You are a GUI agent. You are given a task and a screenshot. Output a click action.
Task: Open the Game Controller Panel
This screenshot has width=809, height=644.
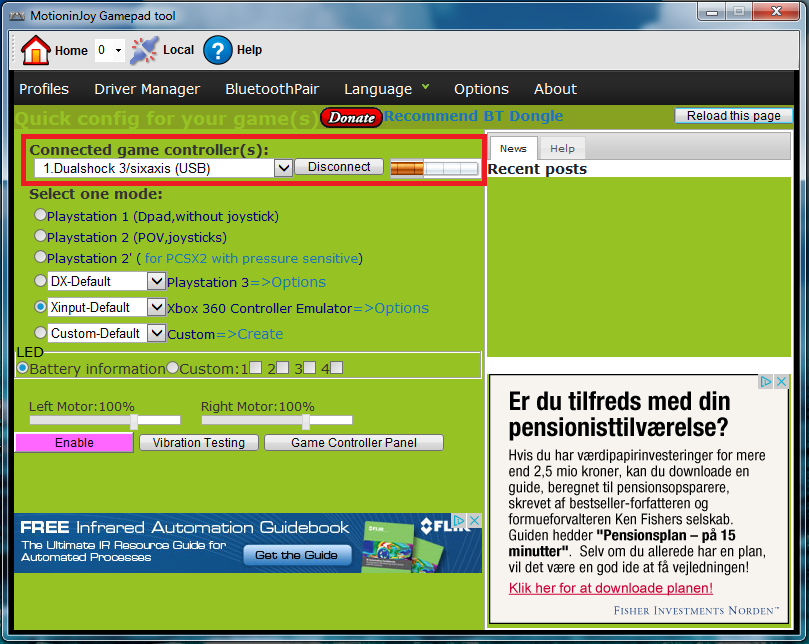354,443
